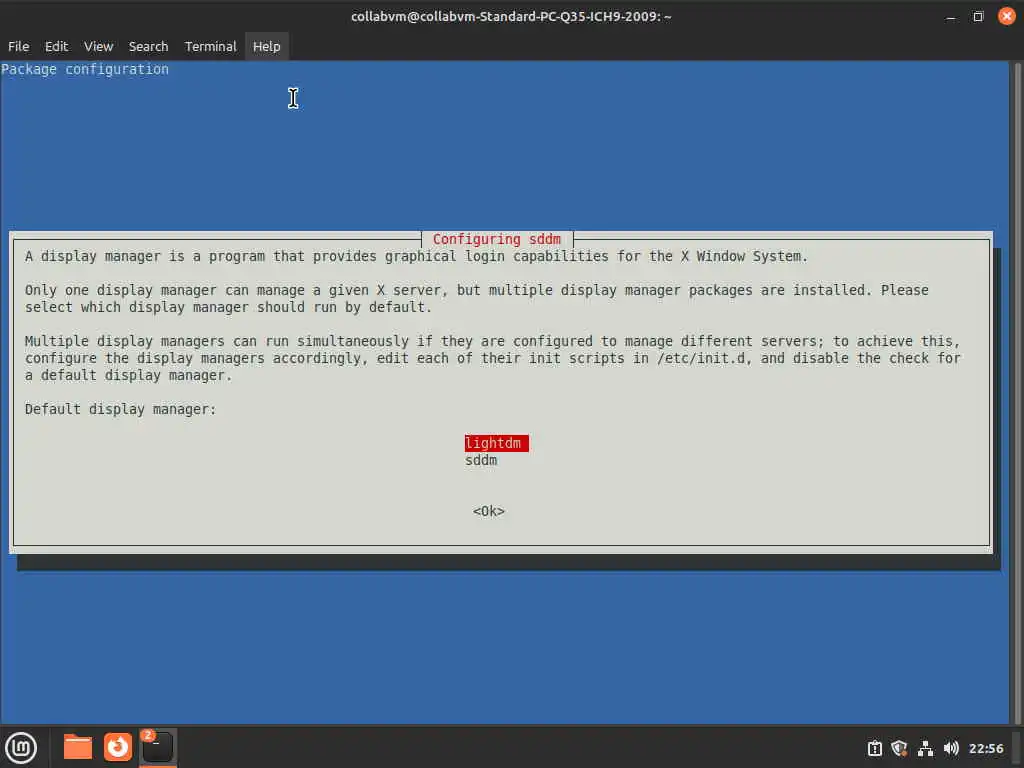Viewport: 1024px width, 768px height.
Task: Open the Edit menu
Action: [56, 46]
